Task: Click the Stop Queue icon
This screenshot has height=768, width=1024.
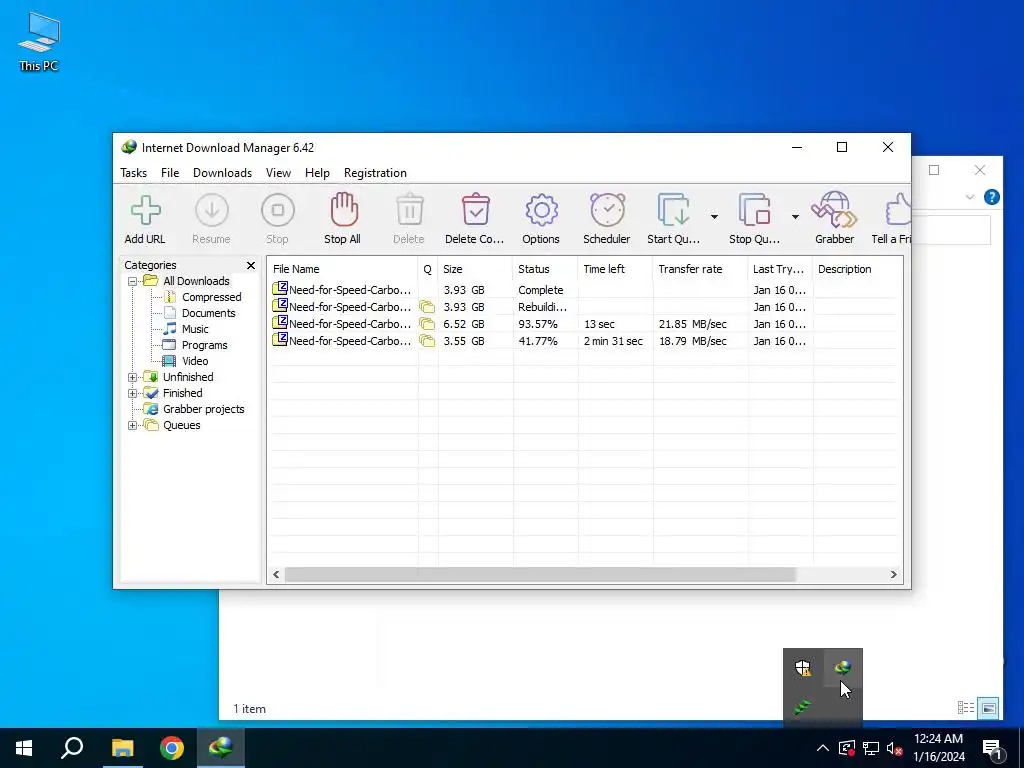Action: coord(754,210)
